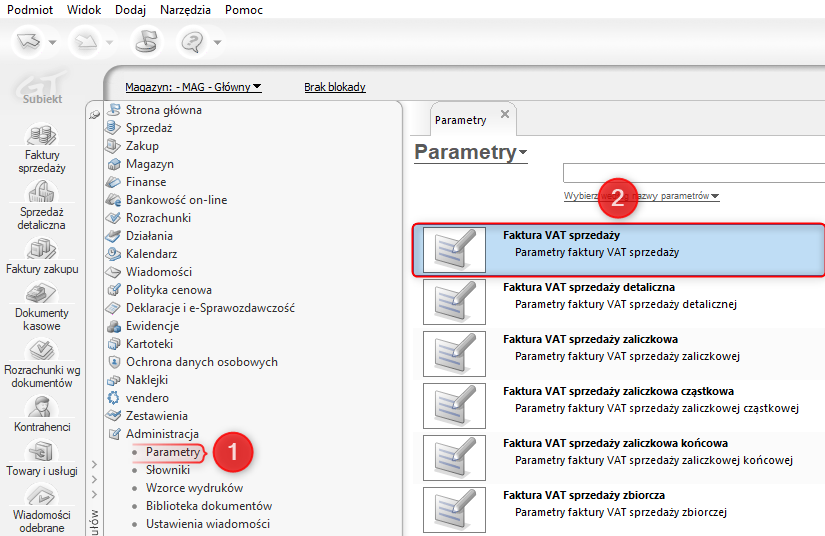The image size is (825, 536).
Task: Open the Dodaj menu
Action: click(x=130, y=10)
